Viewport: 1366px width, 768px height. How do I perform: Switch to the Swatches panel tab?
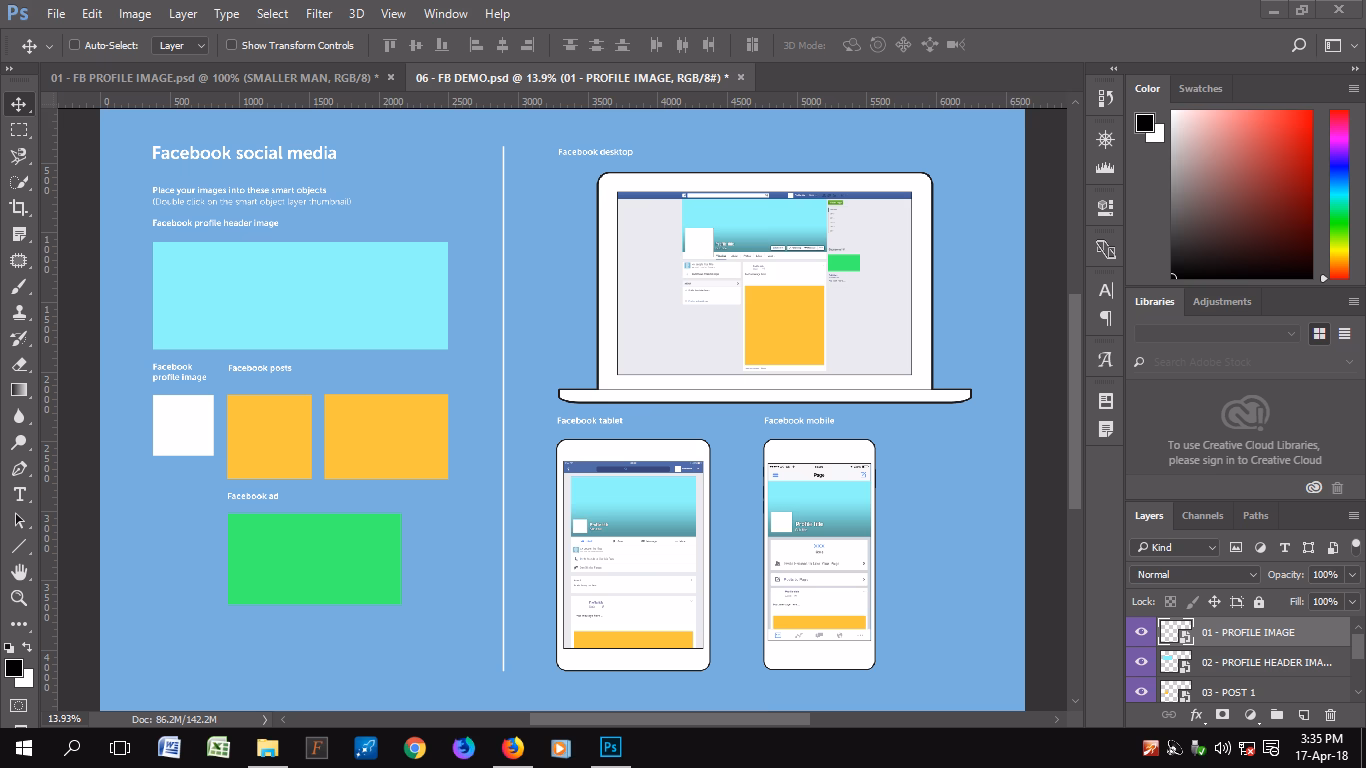pos(1200,88)
